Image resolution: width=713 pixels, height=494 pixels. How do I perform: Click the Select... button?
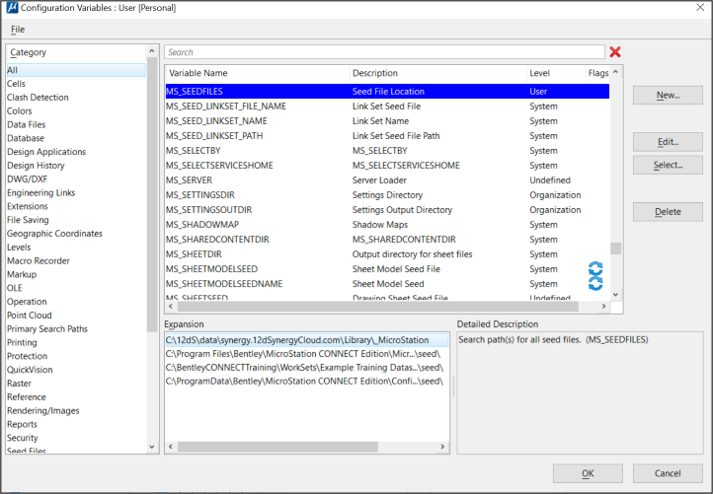coord(667,165)
